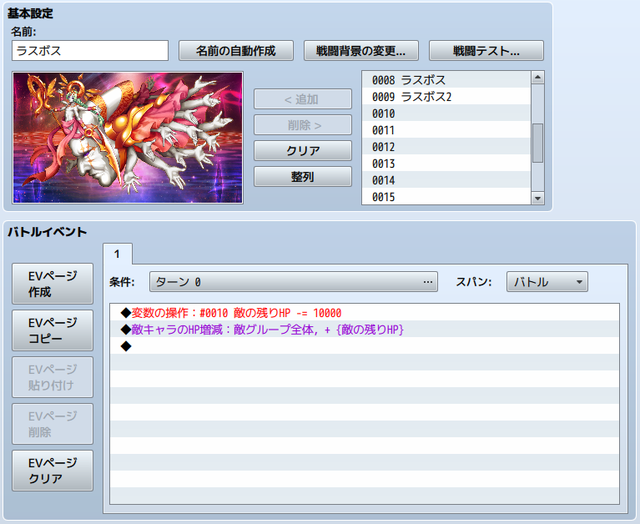Click the disabled EVページ削除 button
This screenshot has width=640, height=524.
(53, 424)
